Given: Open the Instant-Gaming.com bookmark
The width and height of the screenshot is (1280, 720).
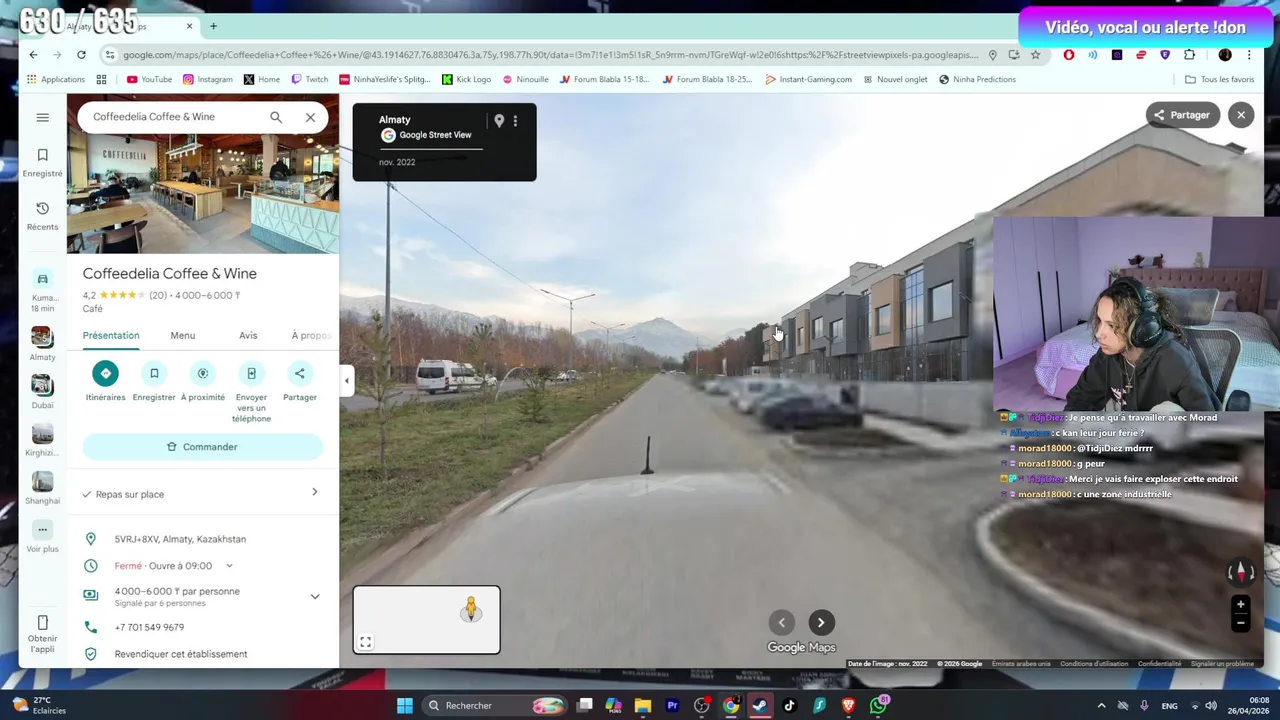Looking at the screenshot, I should (x=808, y=79).
